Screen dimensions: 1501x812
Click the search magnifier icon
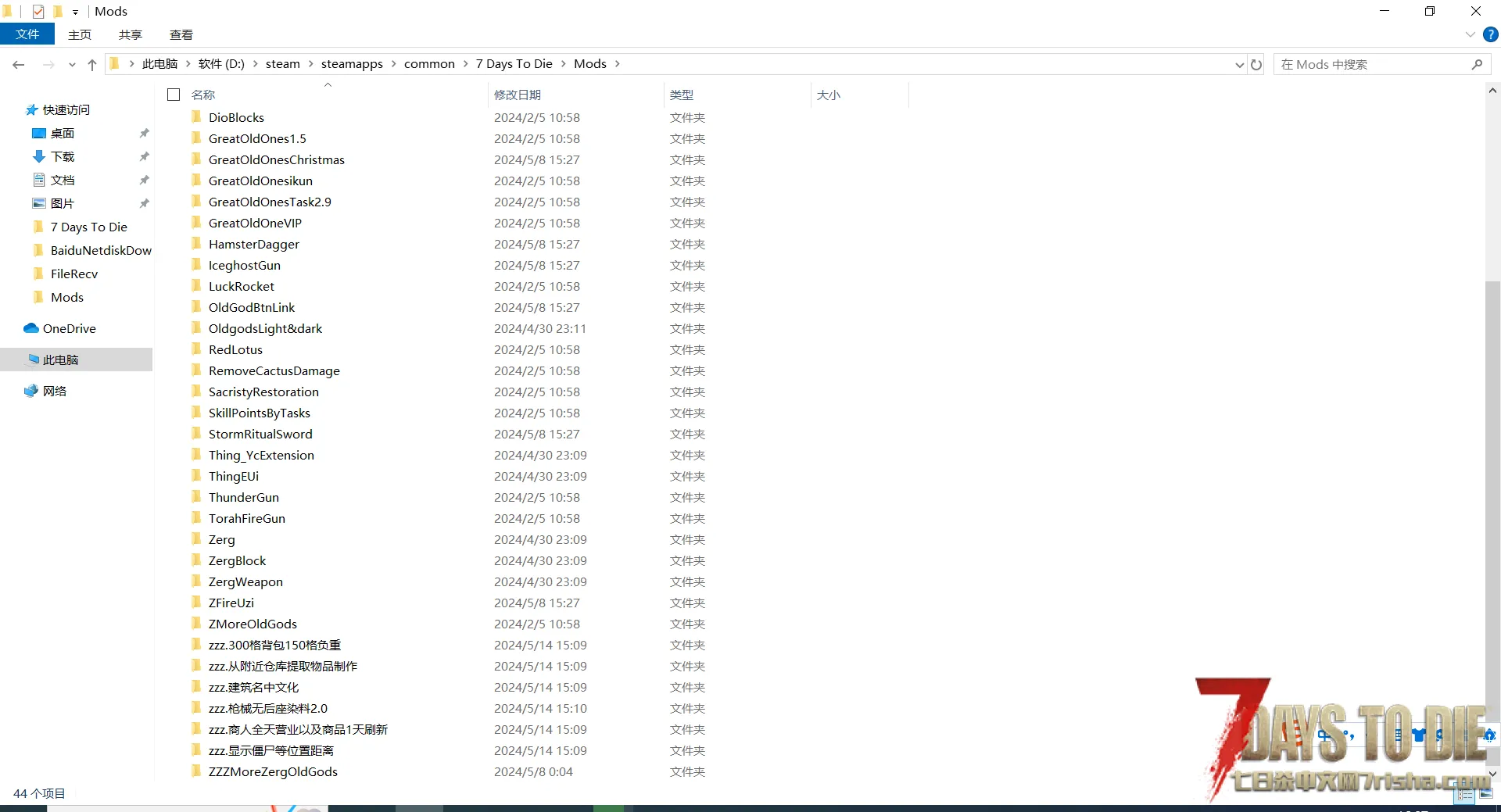1477,65
